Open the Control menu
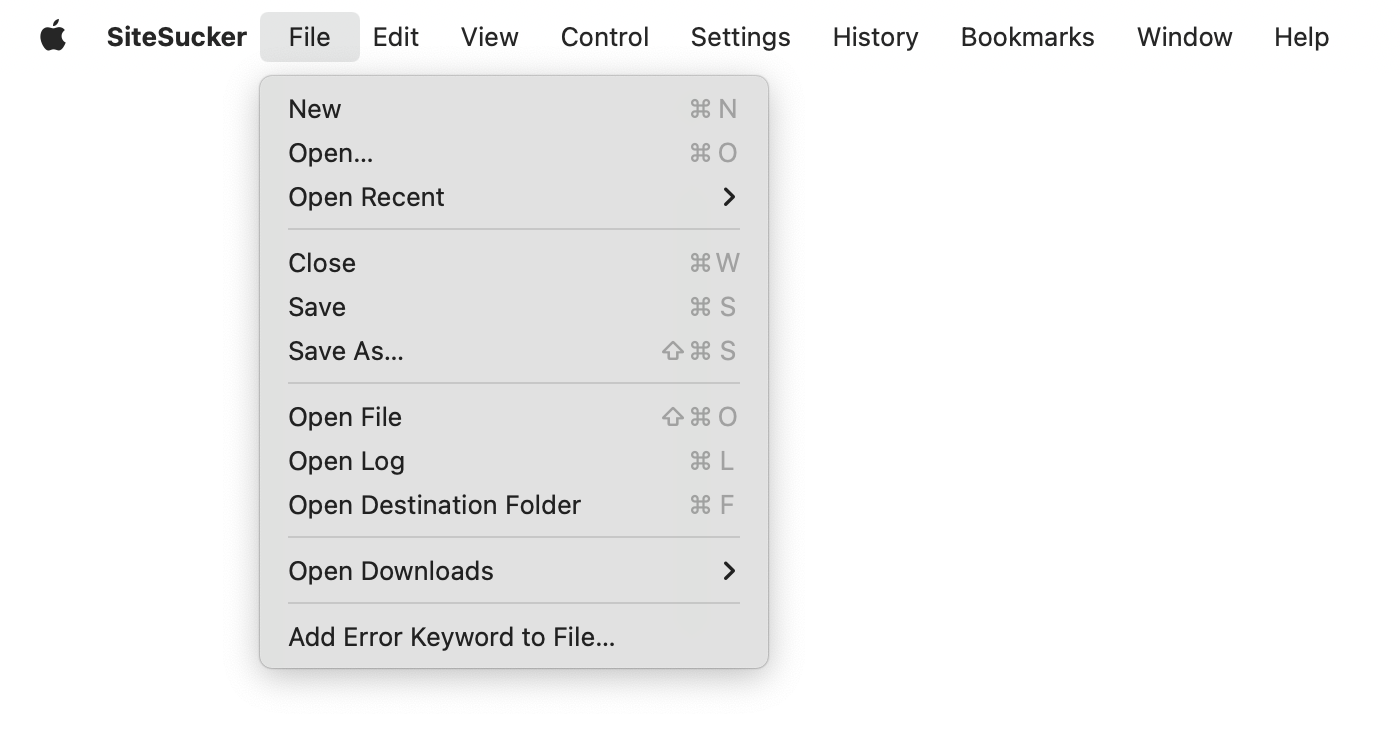The image size is (1400, 740). tap(604, 36)
